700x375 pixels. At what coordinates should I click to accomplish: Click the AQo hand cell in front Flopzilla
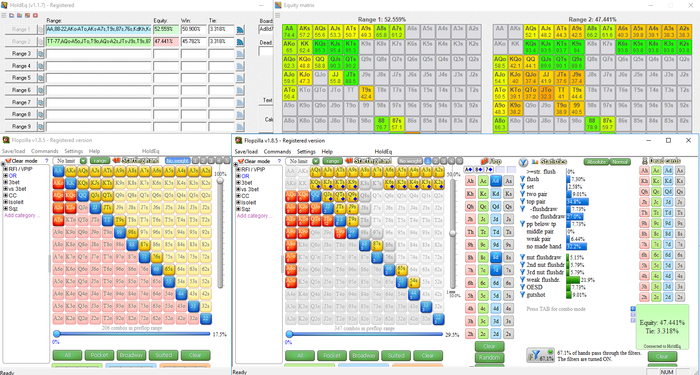pyautogui.click(x=291, y=195)
